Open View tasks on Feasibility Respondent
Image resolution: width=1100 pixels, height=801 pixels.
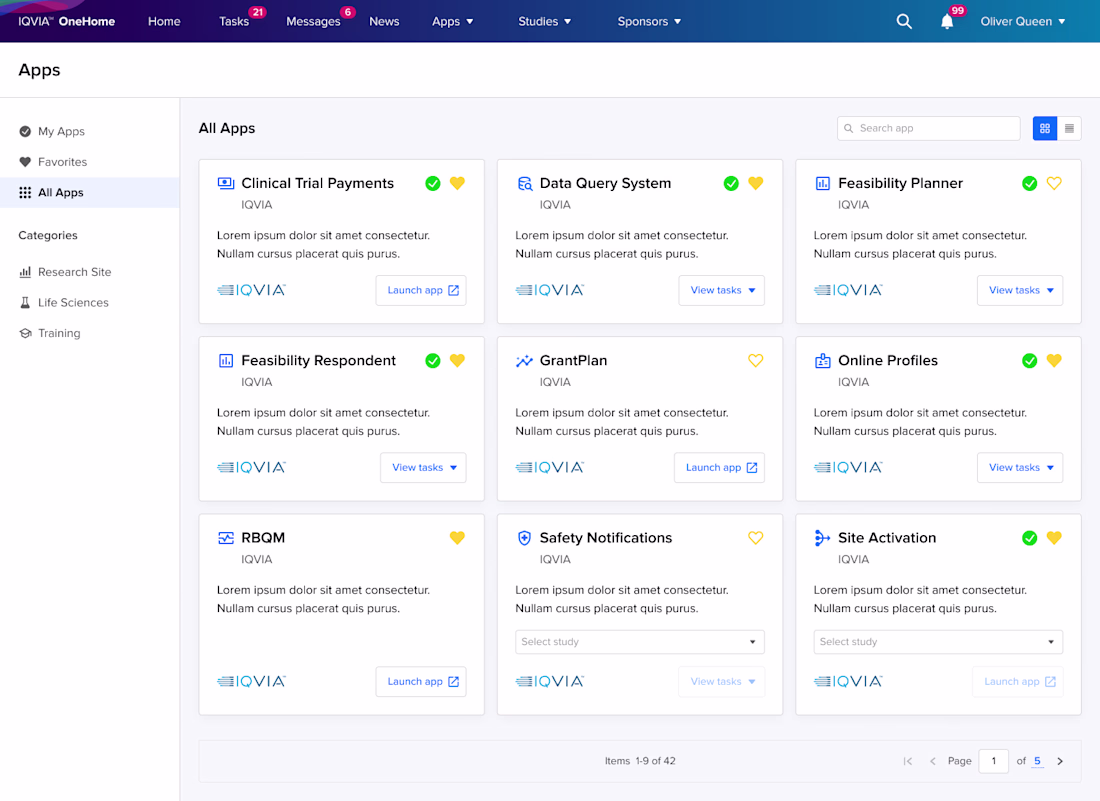pyautogui.click(x=423, y=468)
